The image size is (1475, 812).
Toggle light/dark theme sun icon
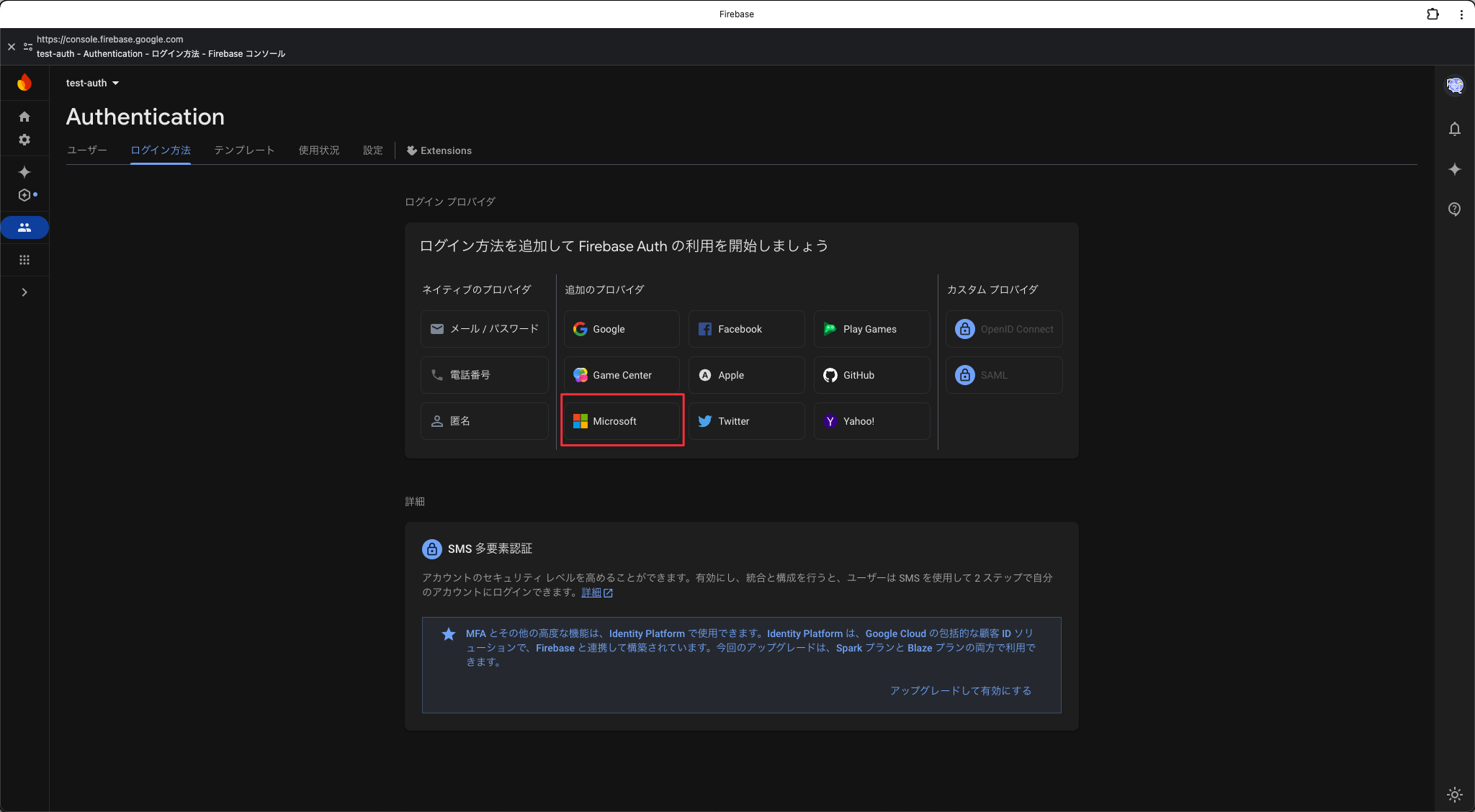tap(1454, 795)
